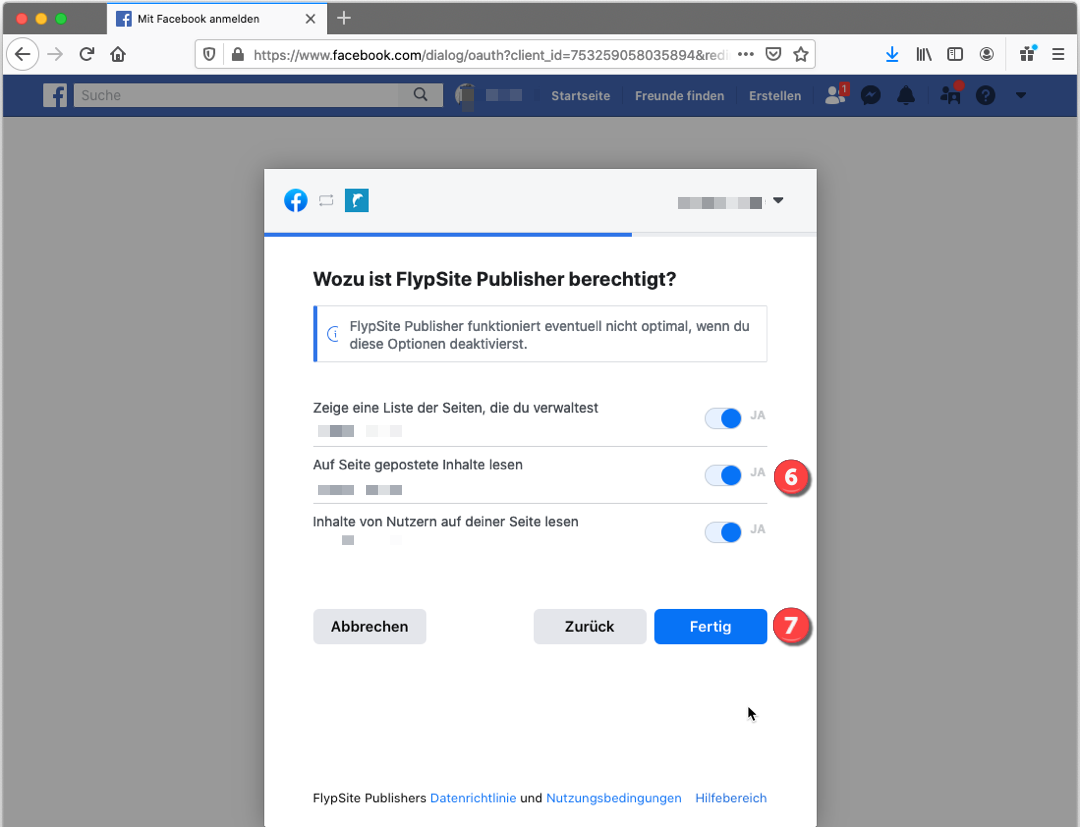Expand the account dropdown in dialog header
Viewport: 1080px width, 827px height.
[778, 200]
